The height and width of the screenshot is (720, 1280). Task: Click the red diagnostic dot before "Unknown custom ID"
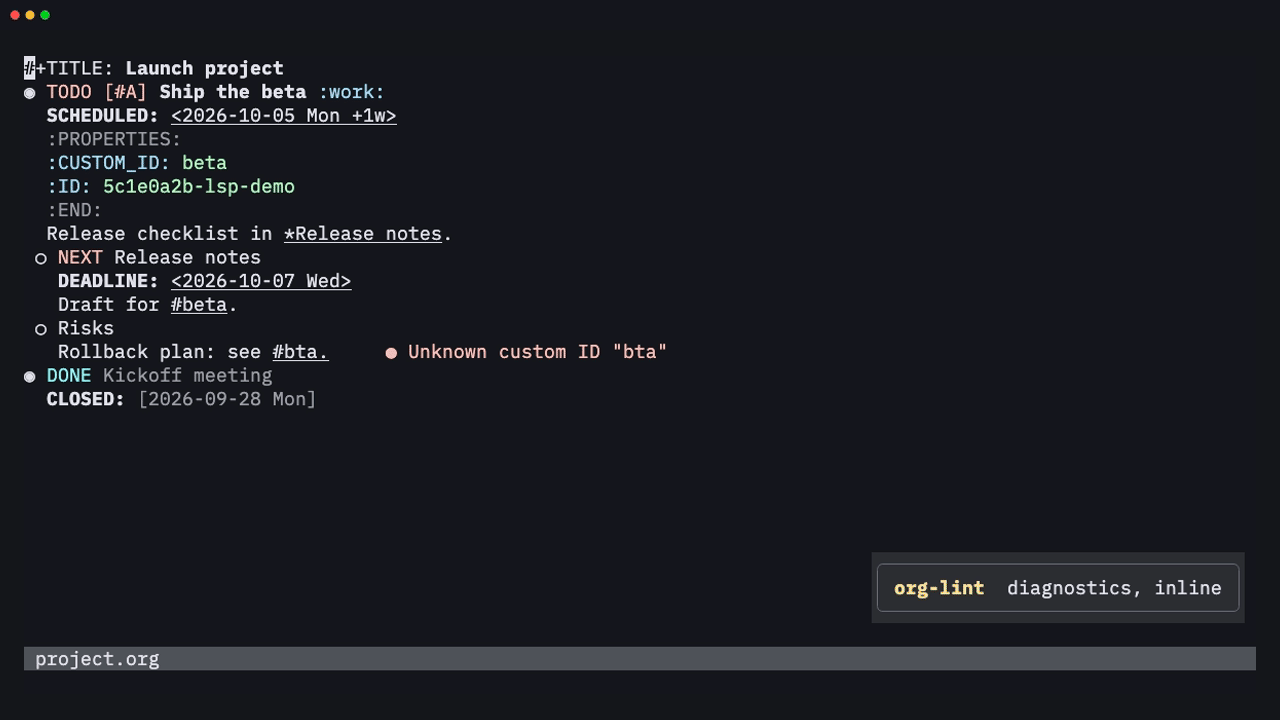click(391, 353)
